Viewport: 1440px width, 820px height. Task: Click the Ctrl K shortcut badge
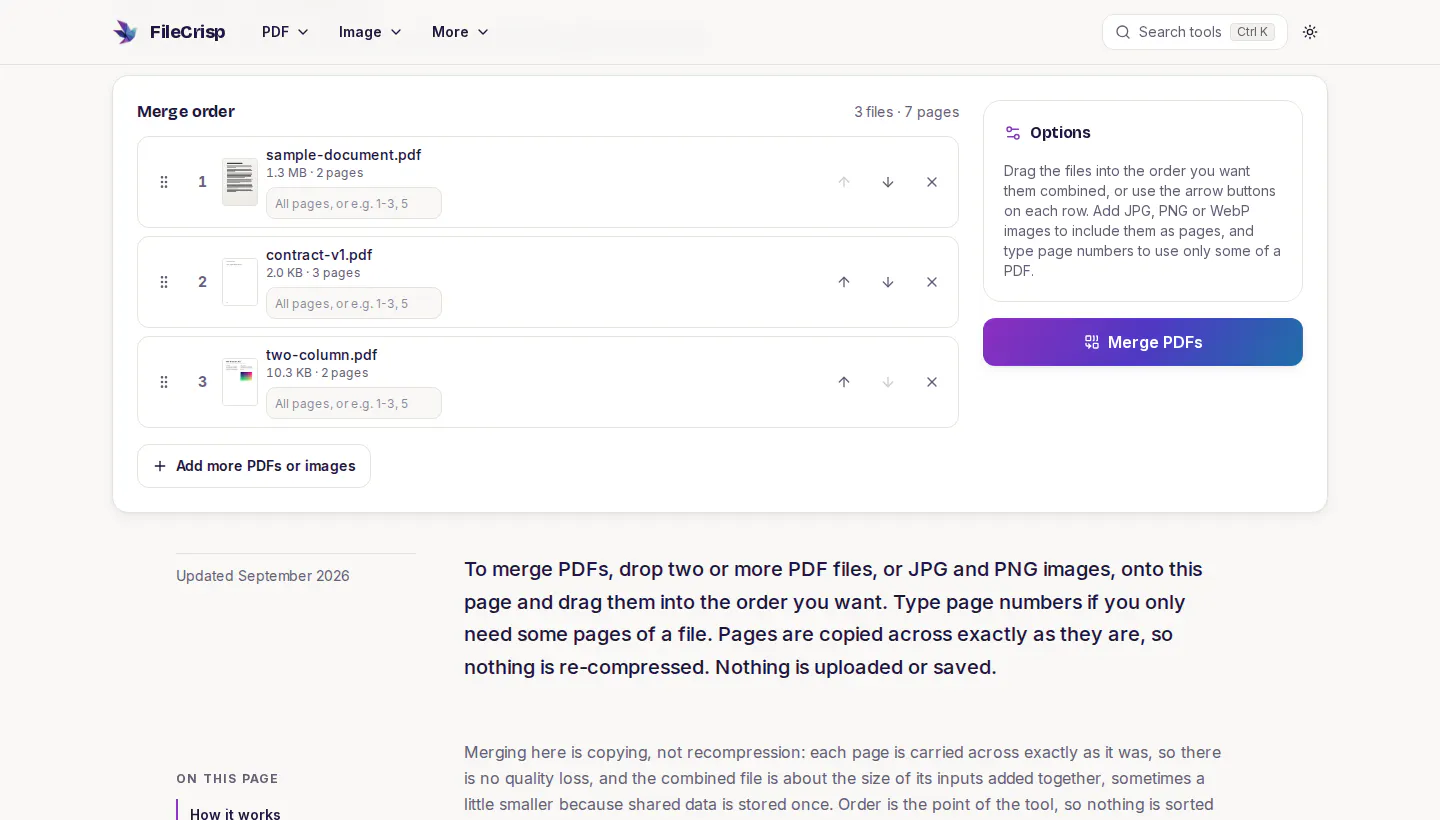tap(1252, 32)
